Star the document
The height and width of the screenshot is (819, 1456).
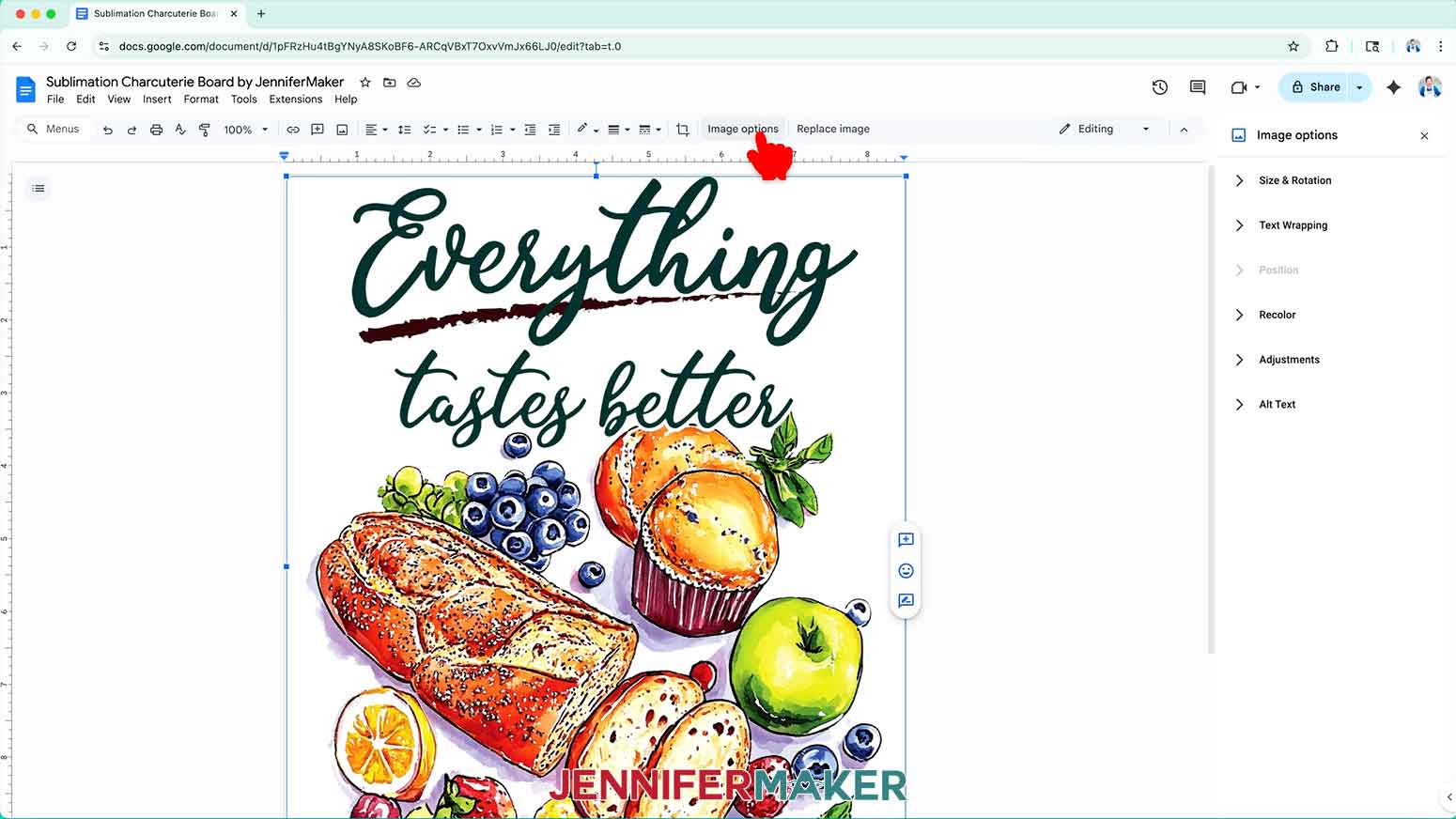point(365,83)
